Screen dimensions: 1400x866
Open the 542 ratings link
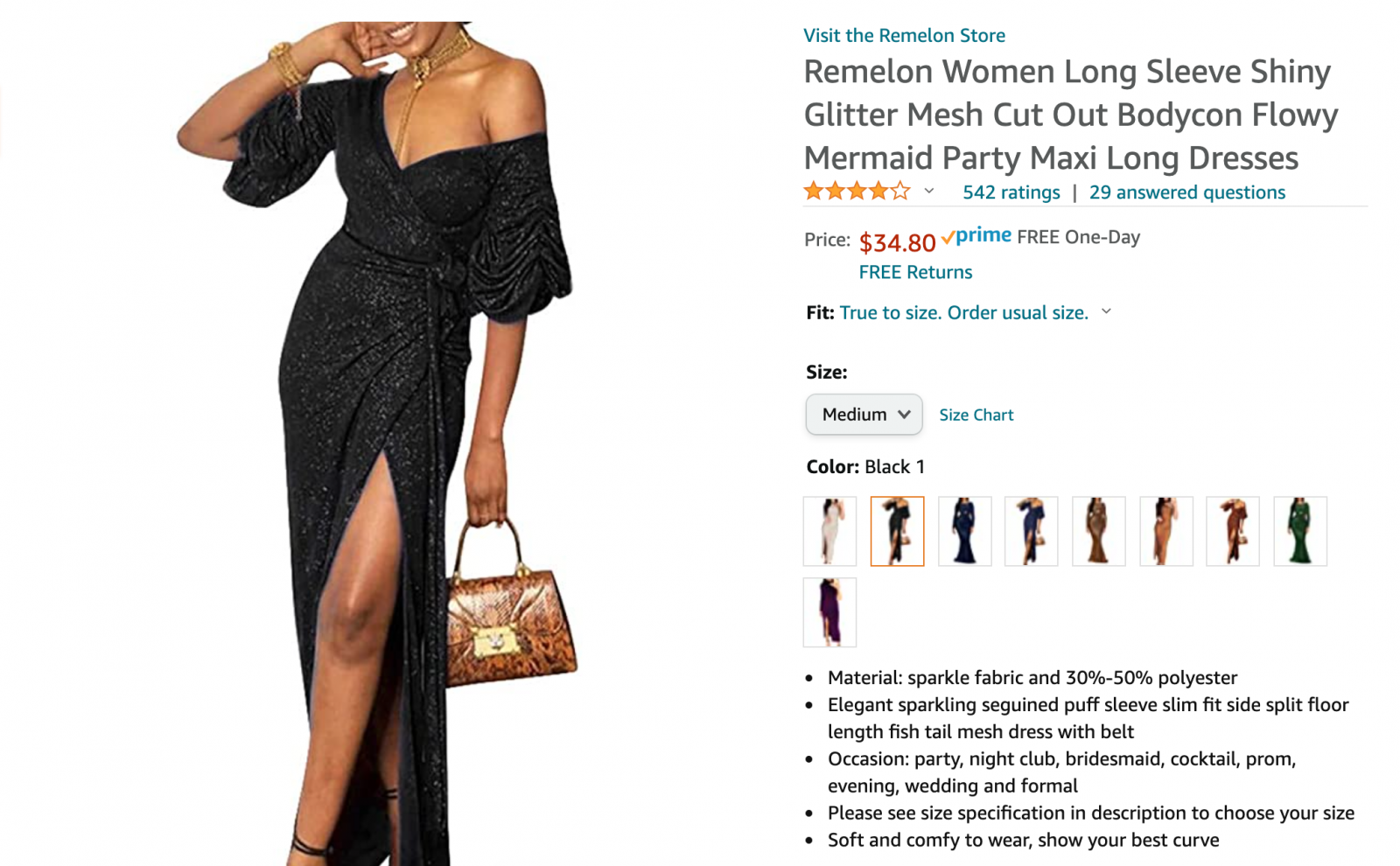[x=1011, y=192]
